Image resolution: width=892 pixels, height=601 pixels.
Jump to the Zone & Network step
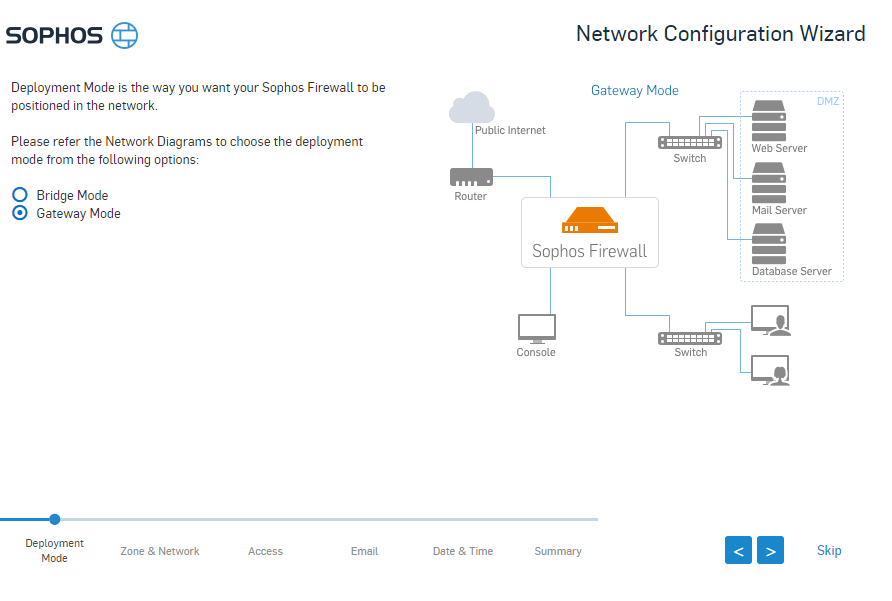(x=160, y=551)
